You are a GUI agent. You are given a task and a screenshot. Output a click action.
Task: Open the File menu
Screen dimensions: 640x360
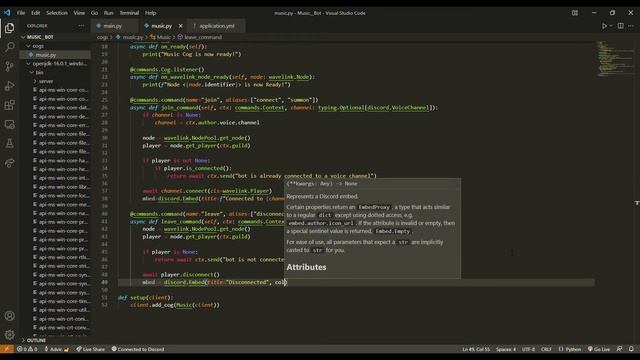[x=21, y=13]
